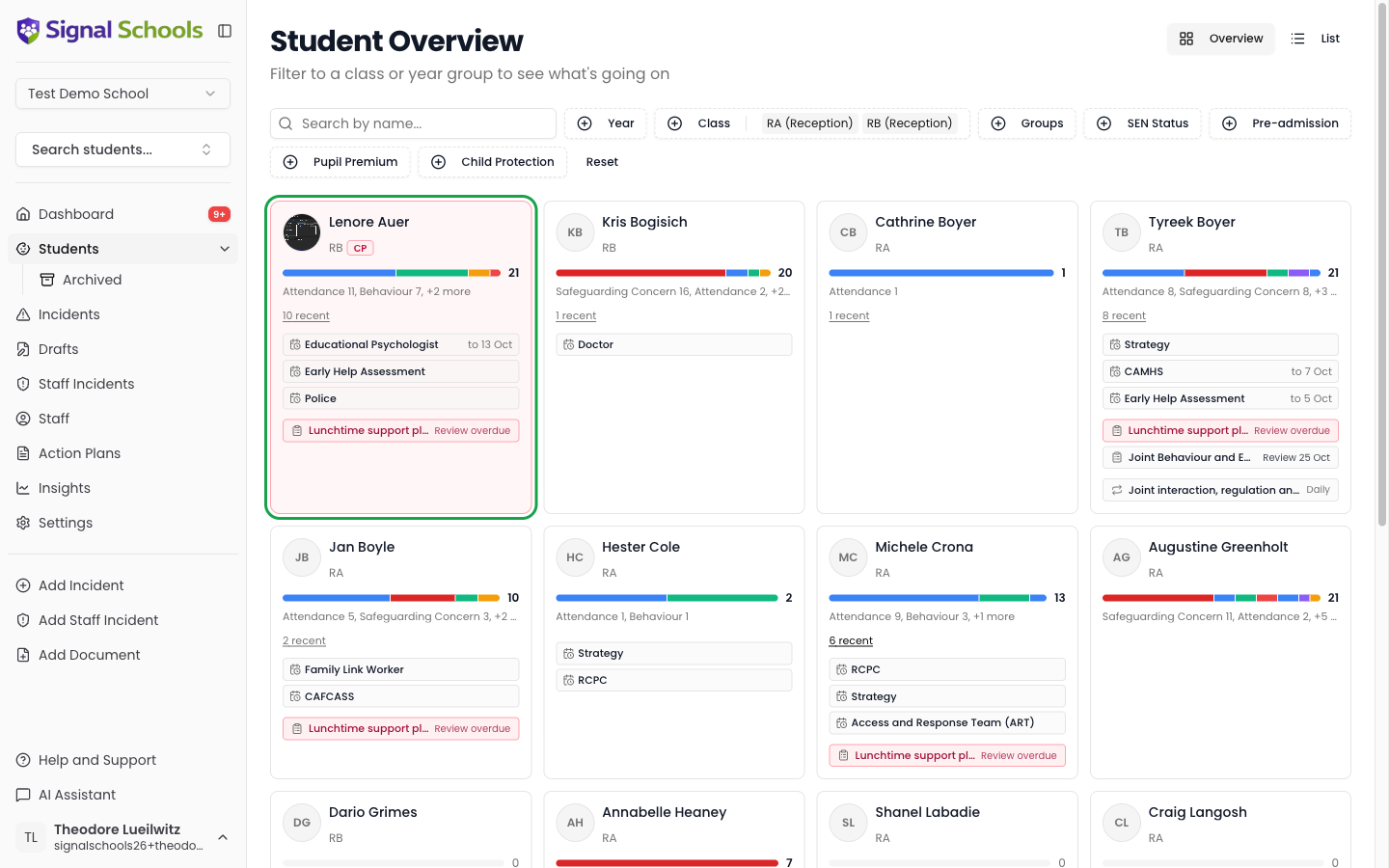Open Lenore Auer's 10 recent link
The height and width of the screenshot is (868, 1389).
[x=306, y=315]
